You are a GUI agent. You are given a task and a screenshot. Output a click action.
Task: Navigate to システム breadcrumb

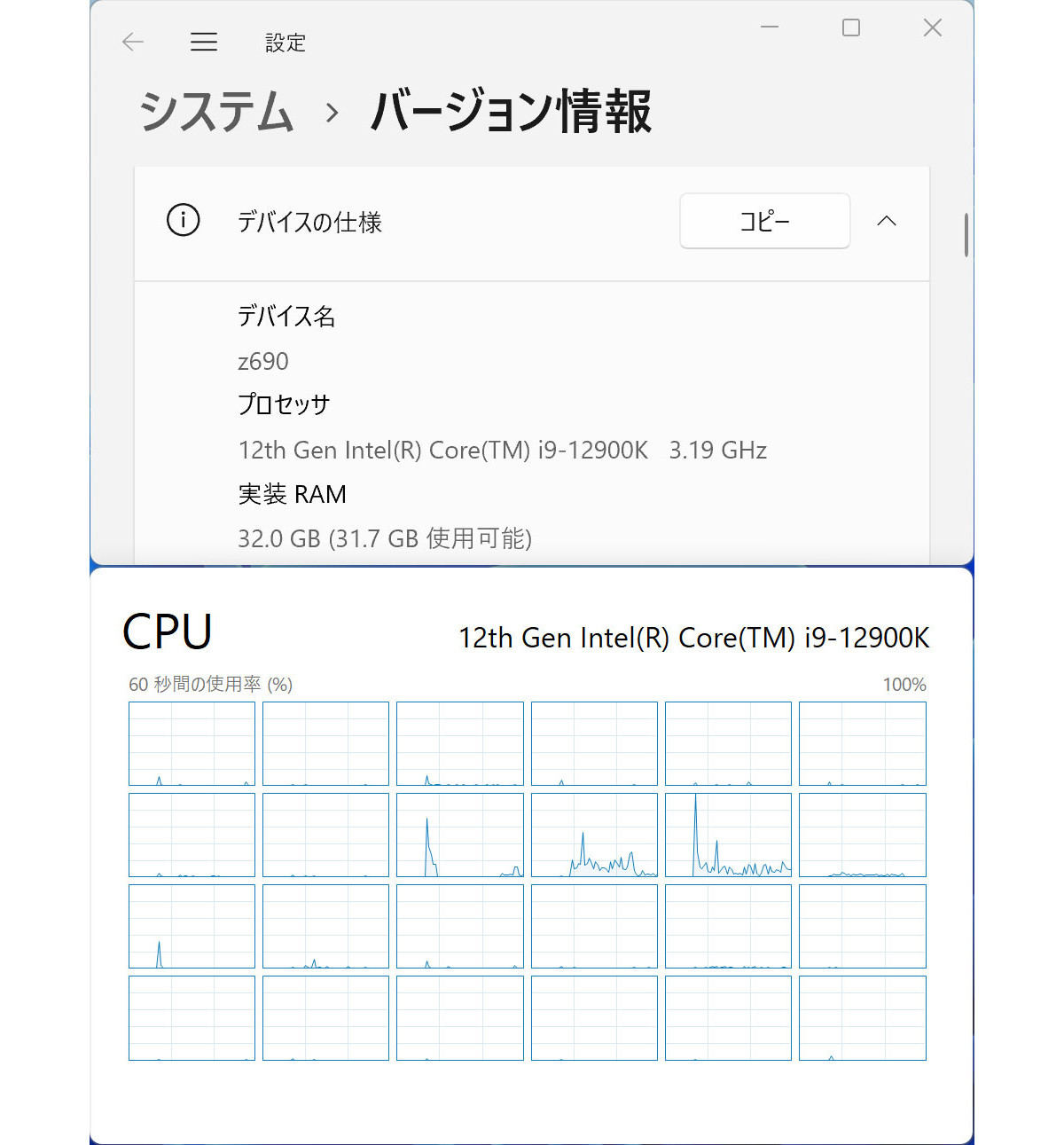click(x=216, y=112)
